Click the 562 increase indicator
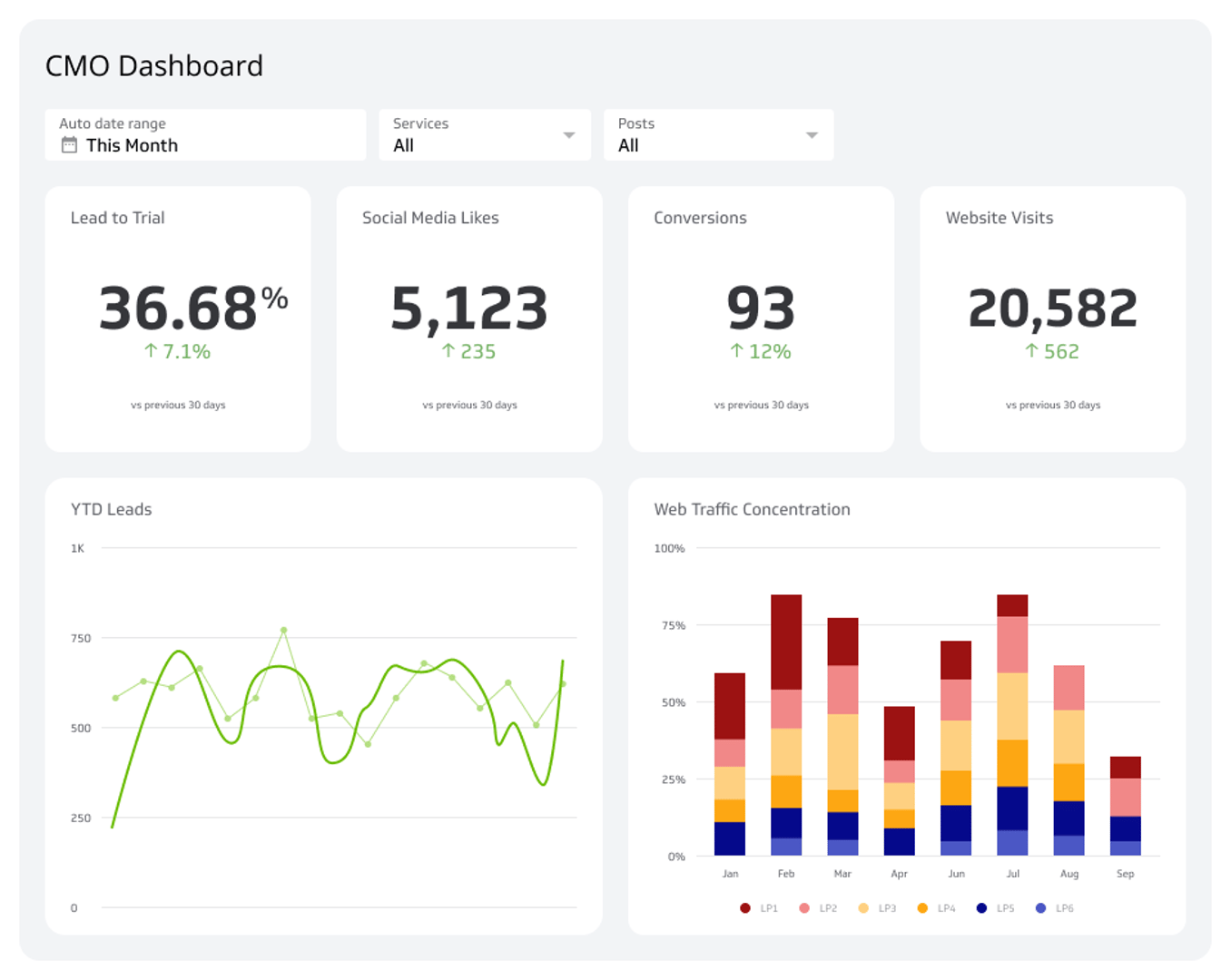 (1053, 351)
